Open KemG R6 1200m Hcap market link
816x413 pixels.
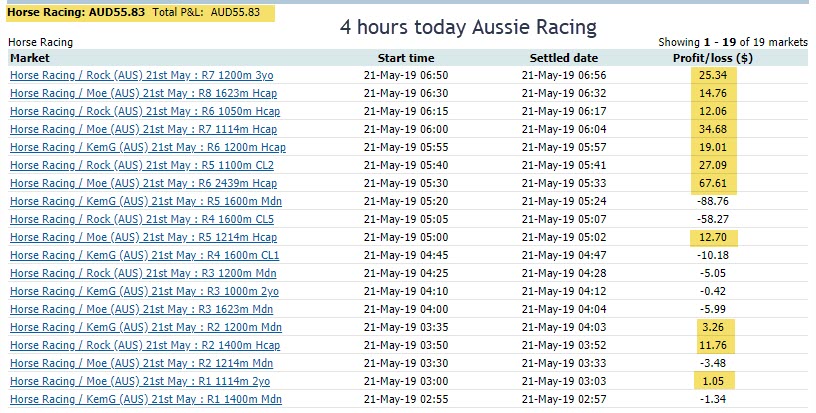[x=148, y=147]
